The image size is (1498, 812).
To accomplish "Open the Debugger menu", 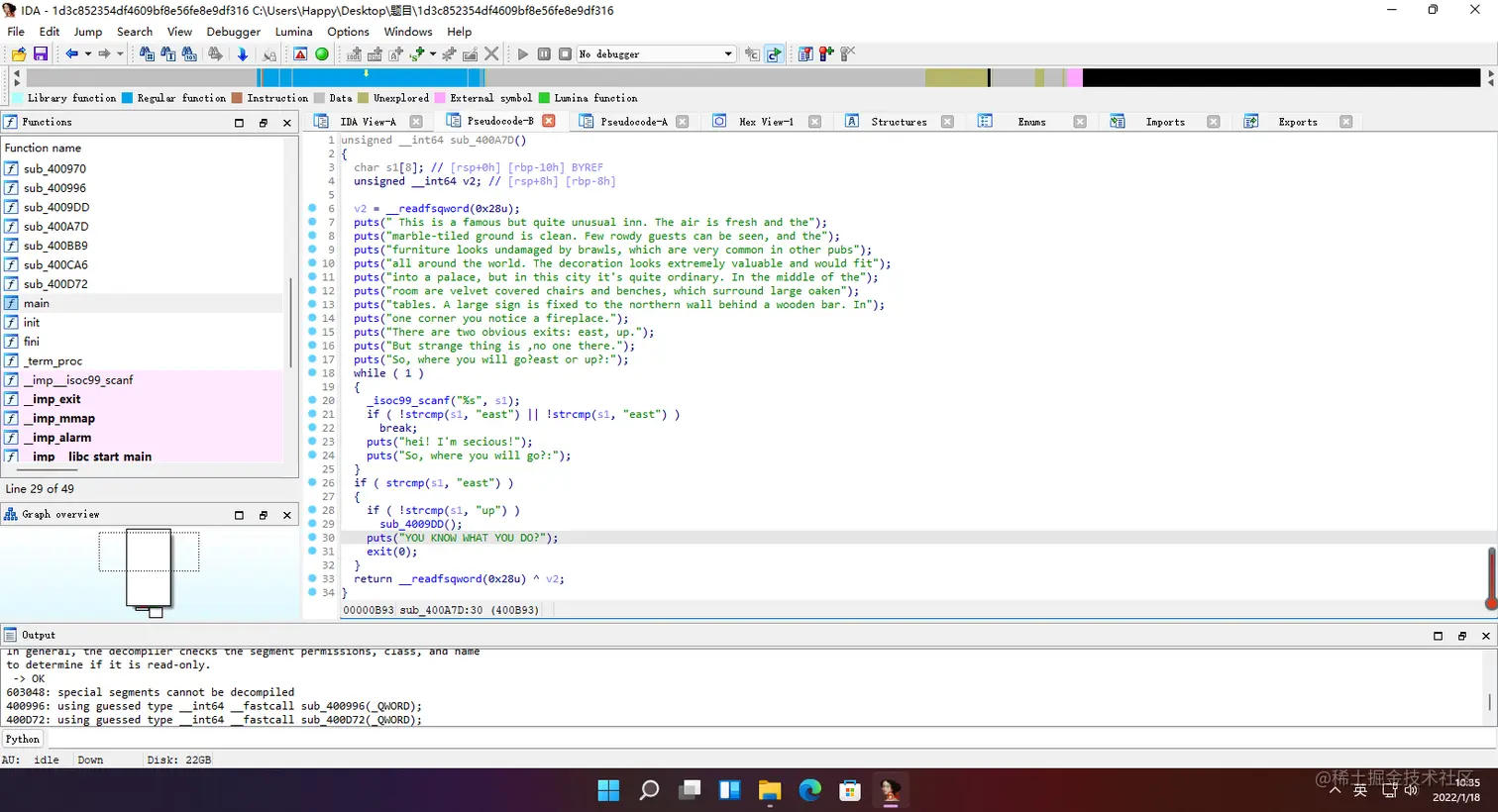I will [234, 32].
